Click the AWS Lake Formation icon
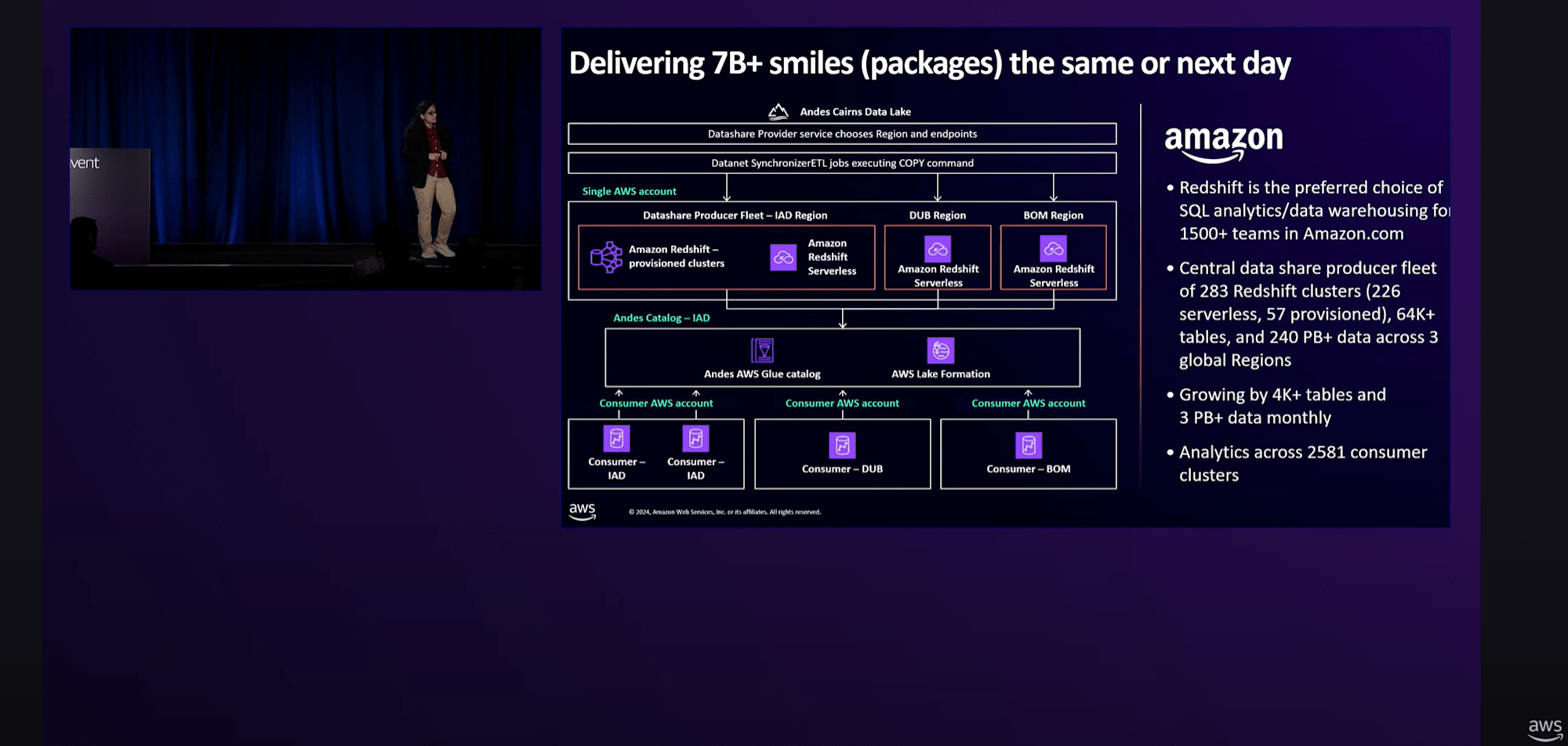 point(941,350)
